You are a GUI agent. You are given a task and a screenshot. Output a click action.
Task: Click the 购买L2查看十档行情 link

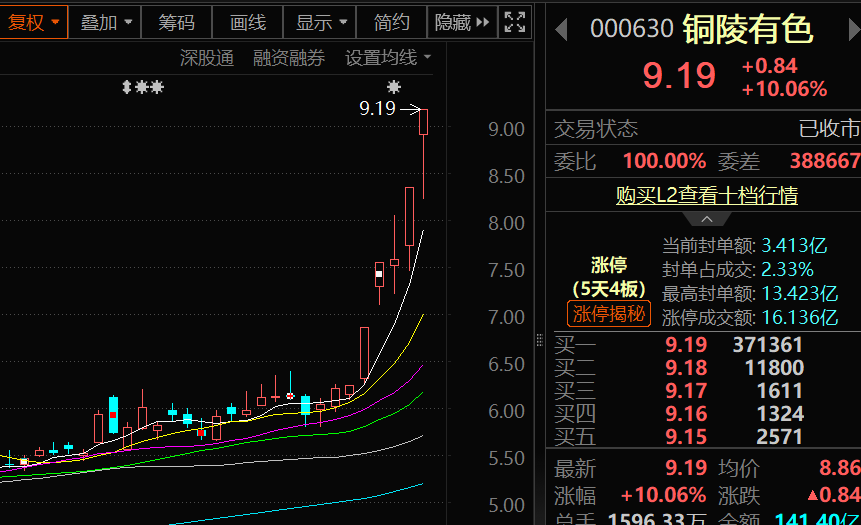pos(707,195)
